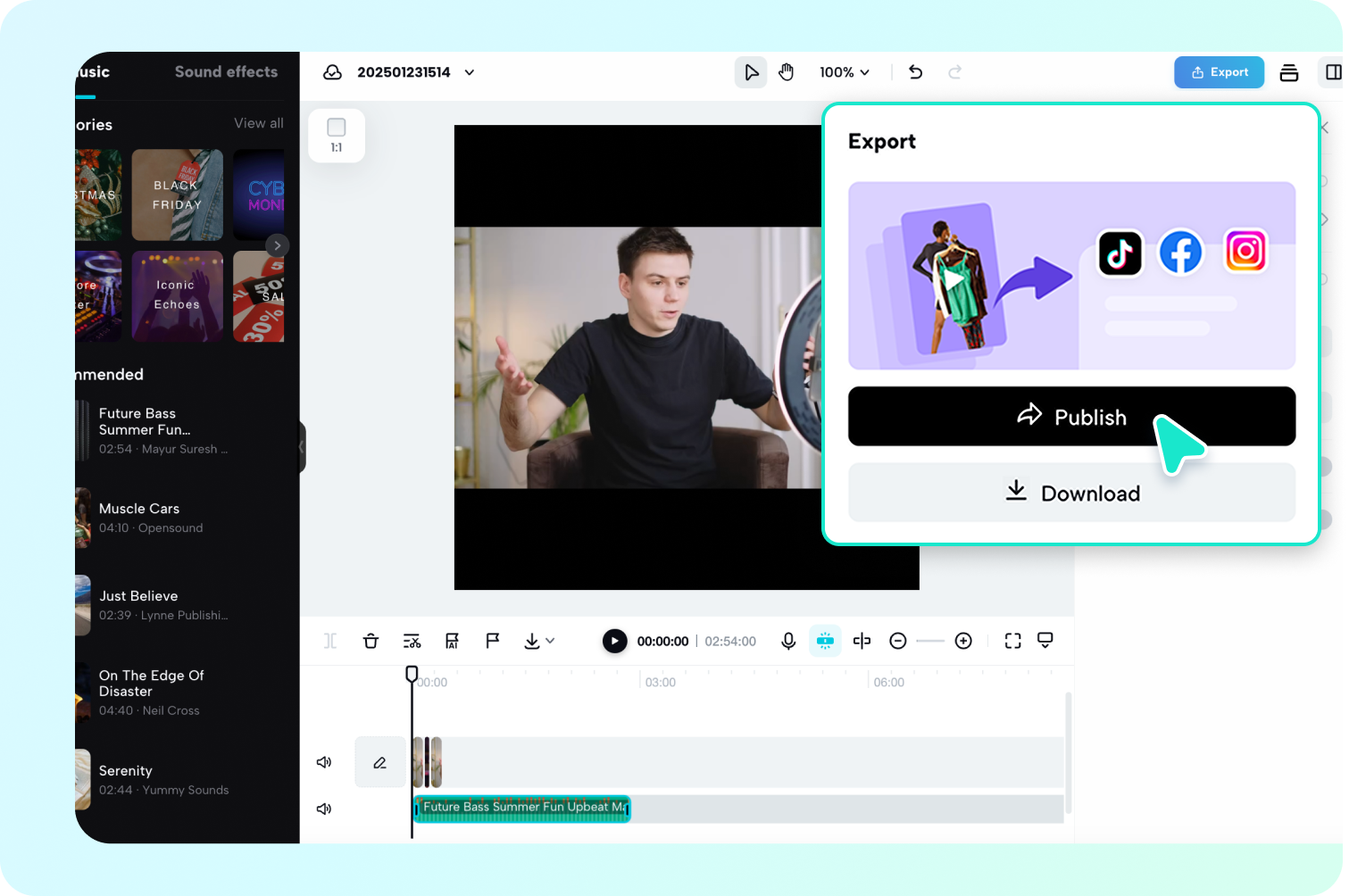The image size is (1349, 896).
Task: Open the Black Friday music category
Action: pos(178,195)
